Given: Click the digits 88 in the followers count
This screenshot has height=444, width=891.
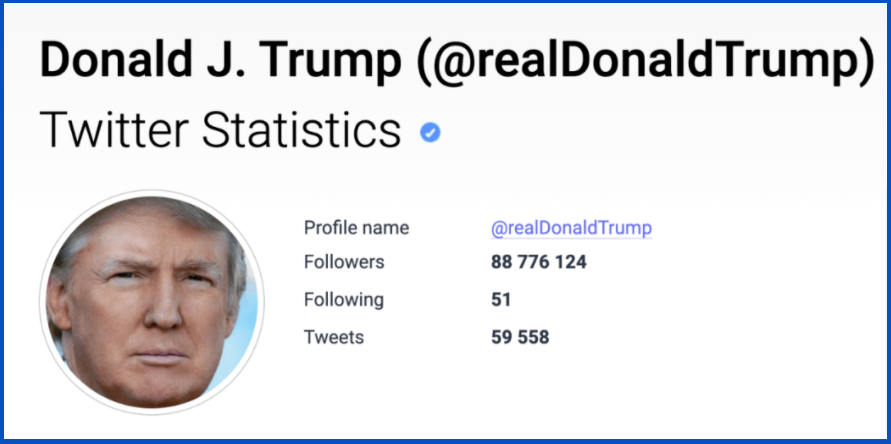Looking at the screenshot, I should tap(502, 263).
